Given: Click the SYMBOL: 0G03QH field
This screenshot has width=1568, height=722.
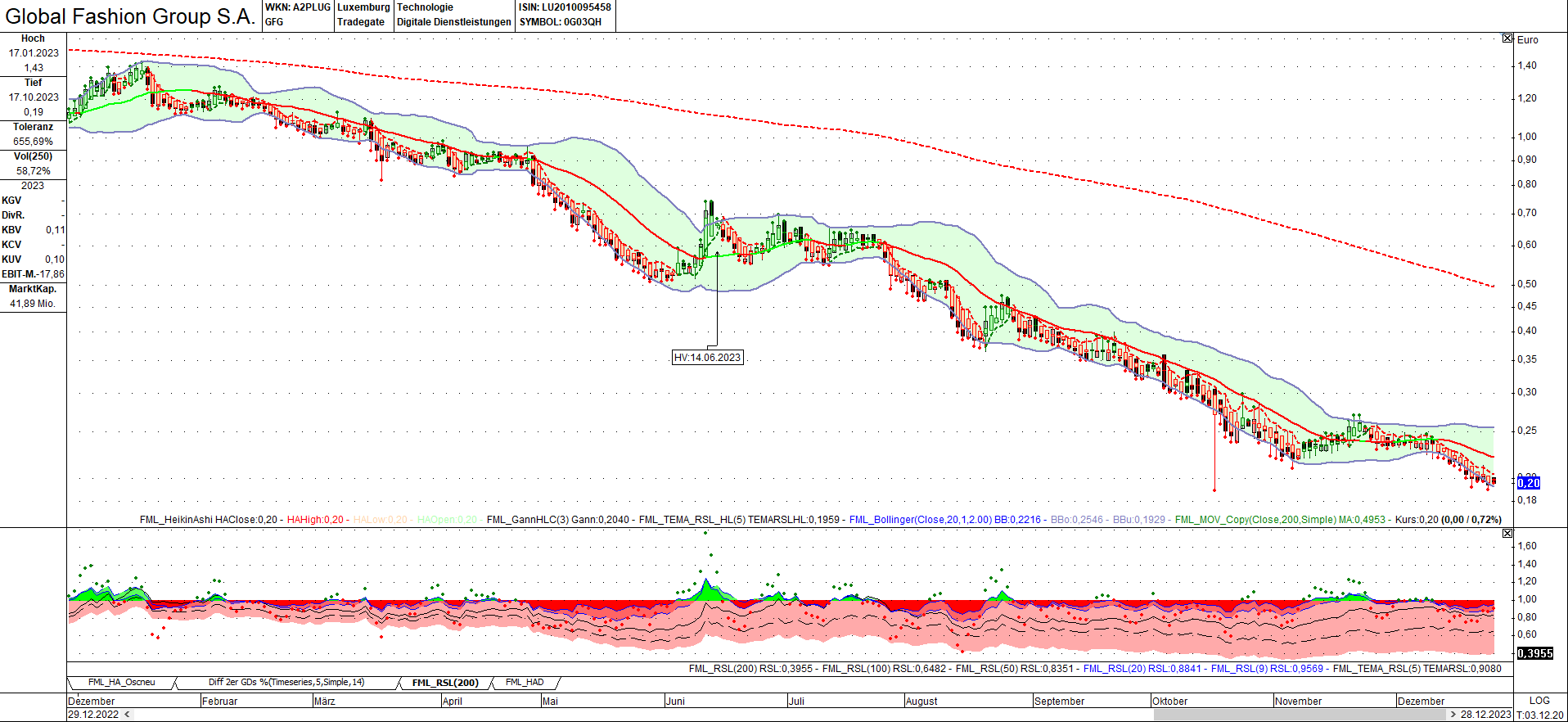Looking at the screenshot, I should [561, 22].
